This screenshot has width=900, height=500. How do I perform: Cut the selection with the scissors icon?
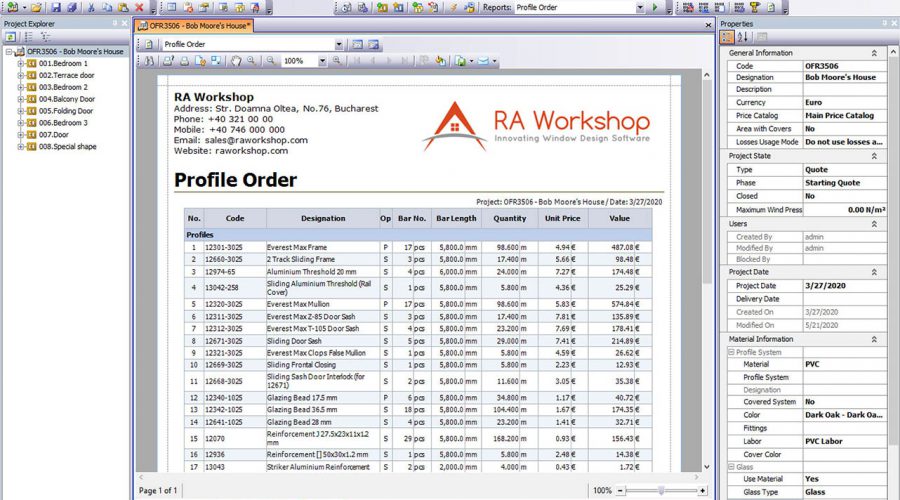tap(91, 7)
